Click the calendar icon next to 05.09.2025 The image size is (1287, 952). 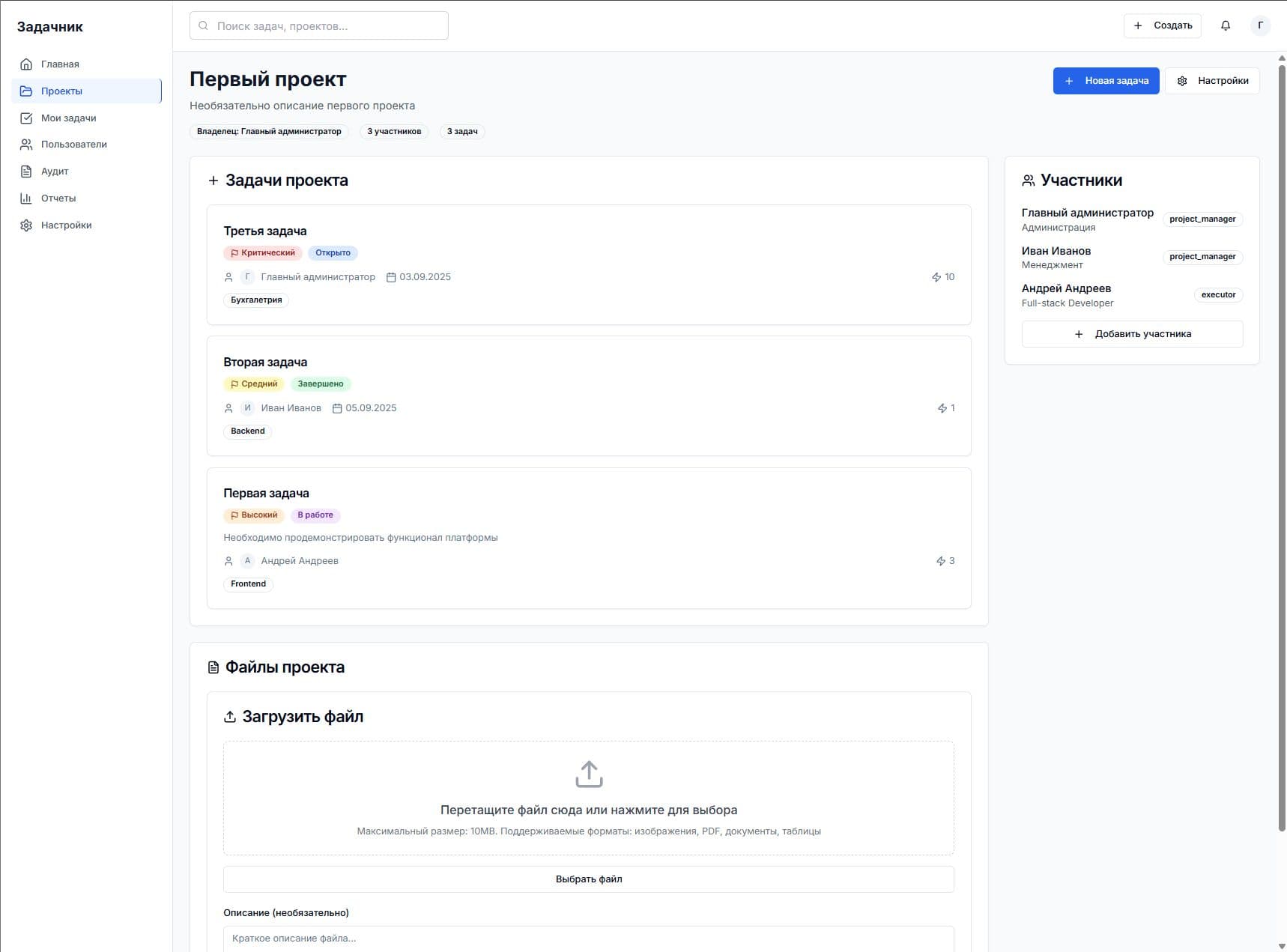click(337, 408)
